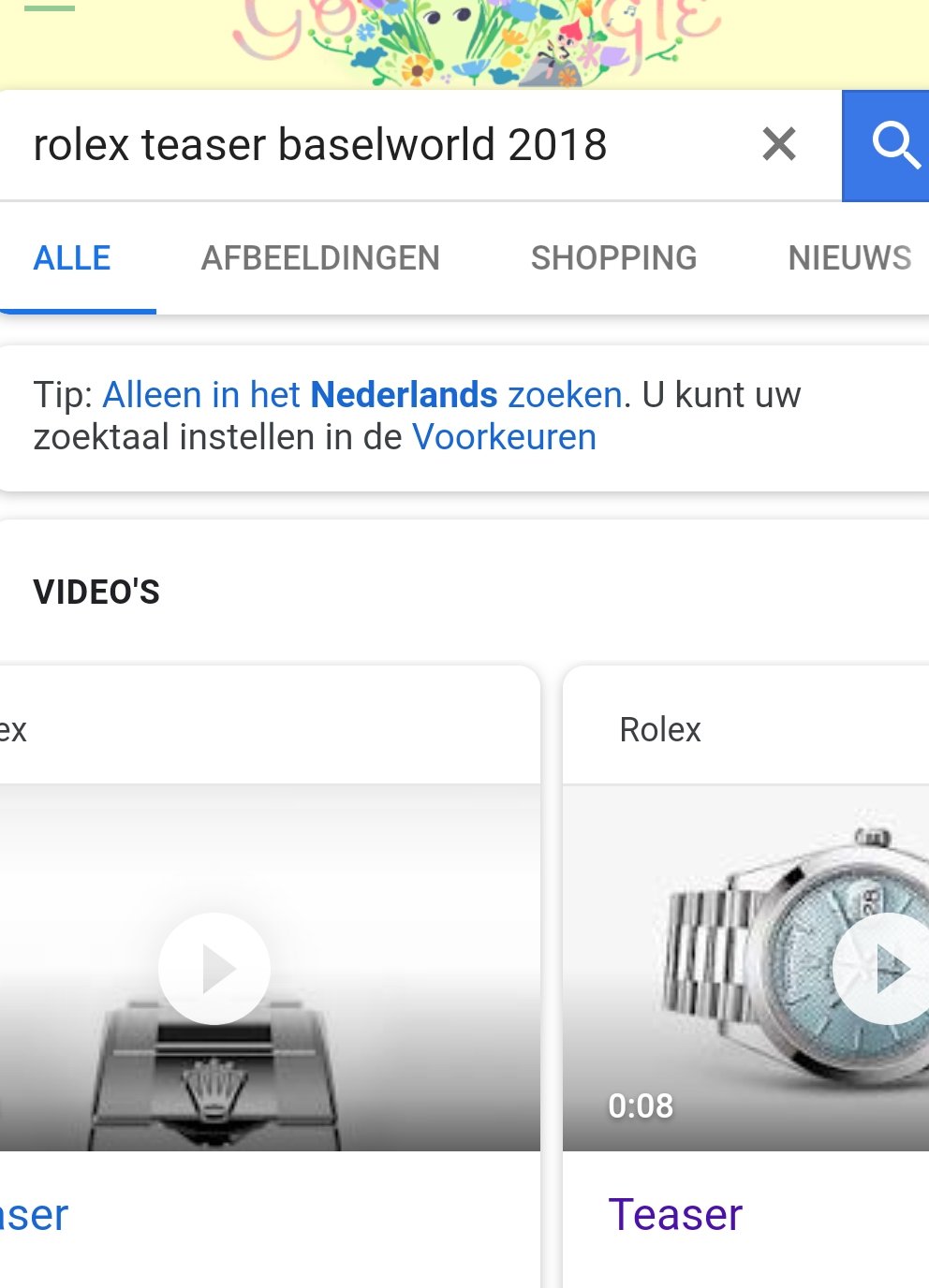Click 'Alleen in het Nederlands zoeken' link
929x1288 pixels.
[362, 395]
